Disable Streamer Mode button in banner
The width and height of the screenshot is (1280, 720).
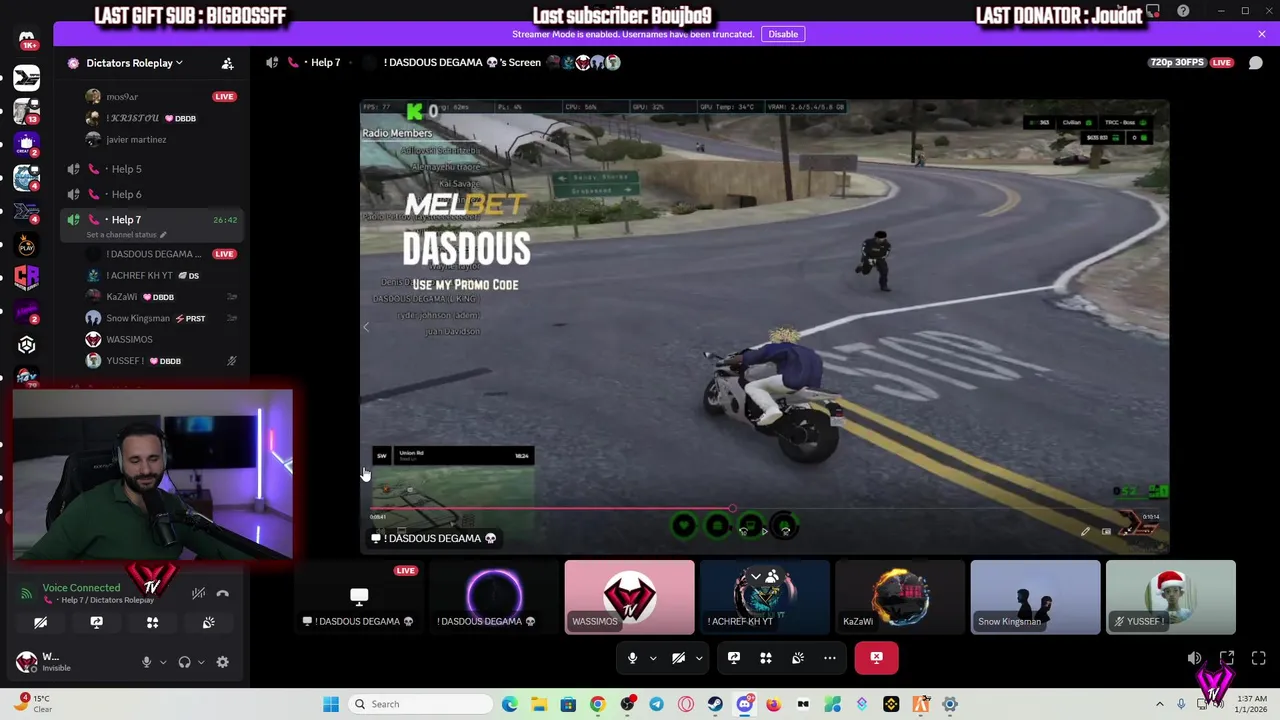pos(783,34)
